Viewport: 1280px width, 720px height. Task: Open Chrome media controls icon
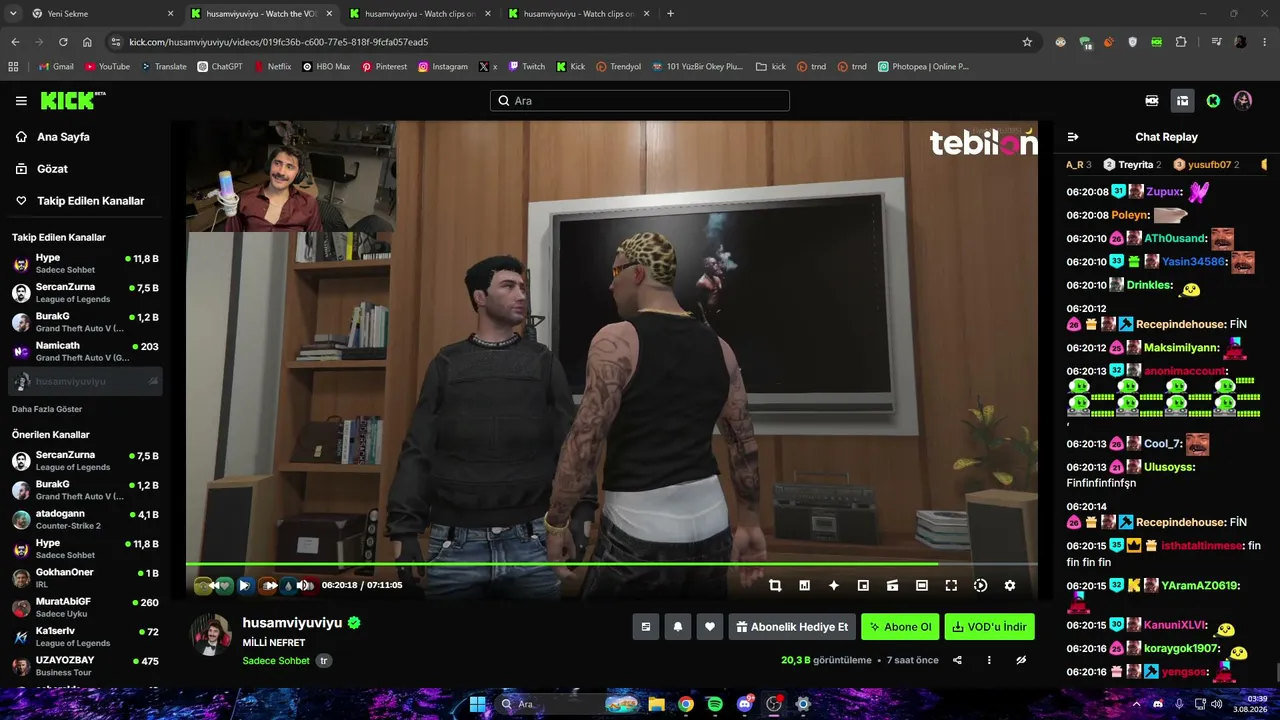coord(1216,42)
